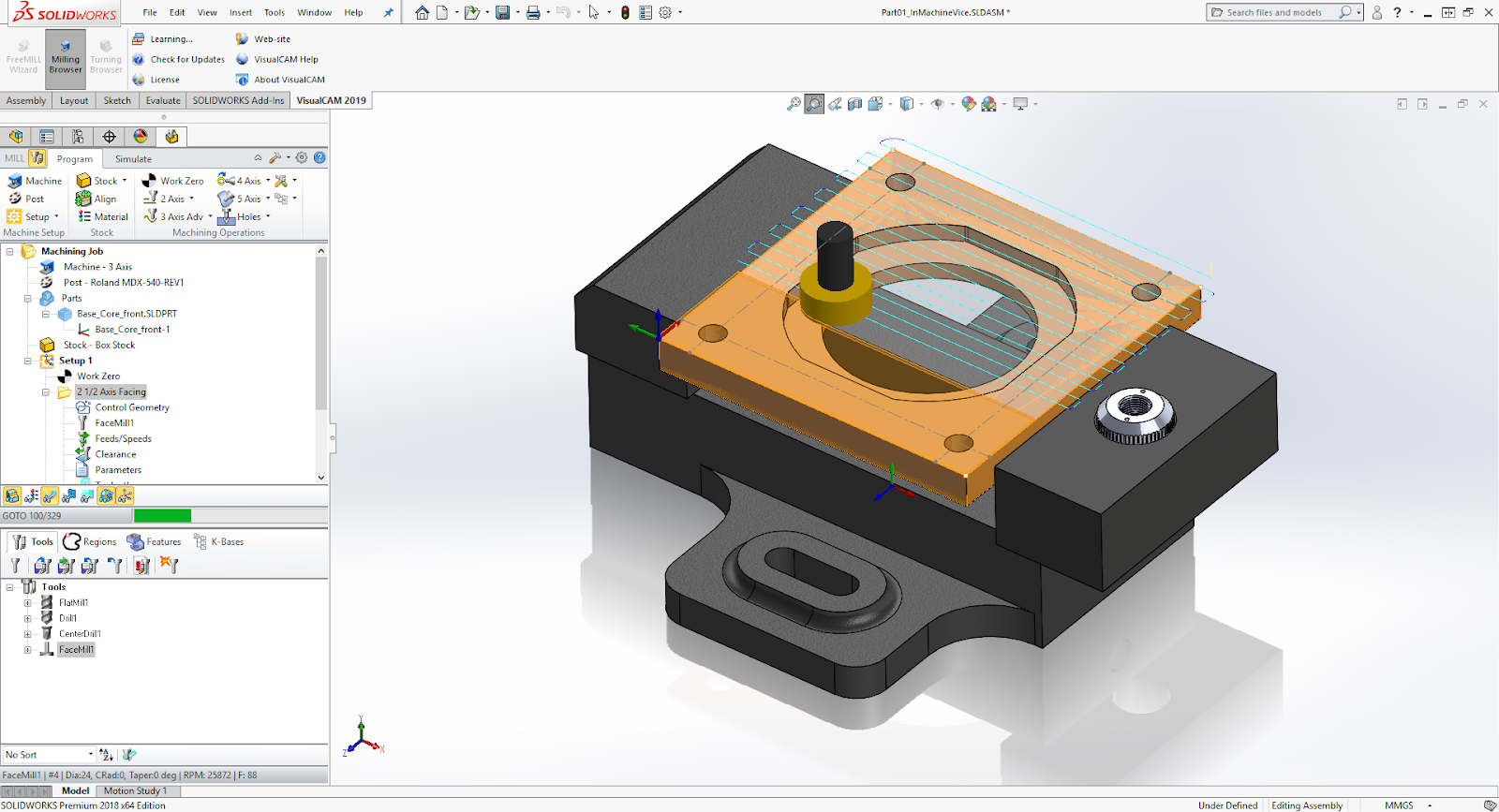The height and width of the screenshot is (812, 1499).
Task: Click the VisualCAM help question icon
Action: [319, 157]
